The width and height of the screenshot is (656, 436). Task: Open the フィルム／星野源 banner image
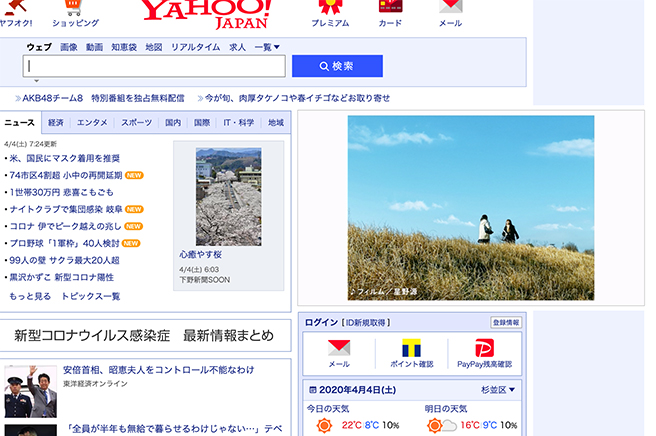(x=471, y=208)
